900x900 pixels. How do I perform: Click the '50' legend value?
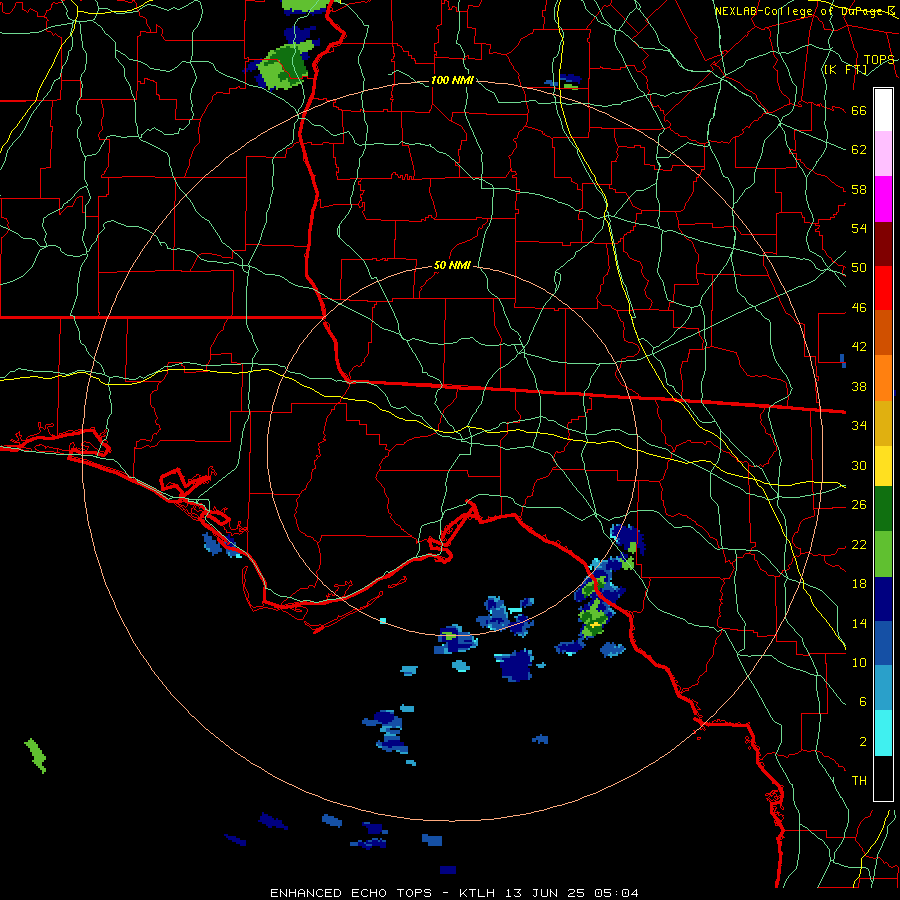(x=859, y=267)
